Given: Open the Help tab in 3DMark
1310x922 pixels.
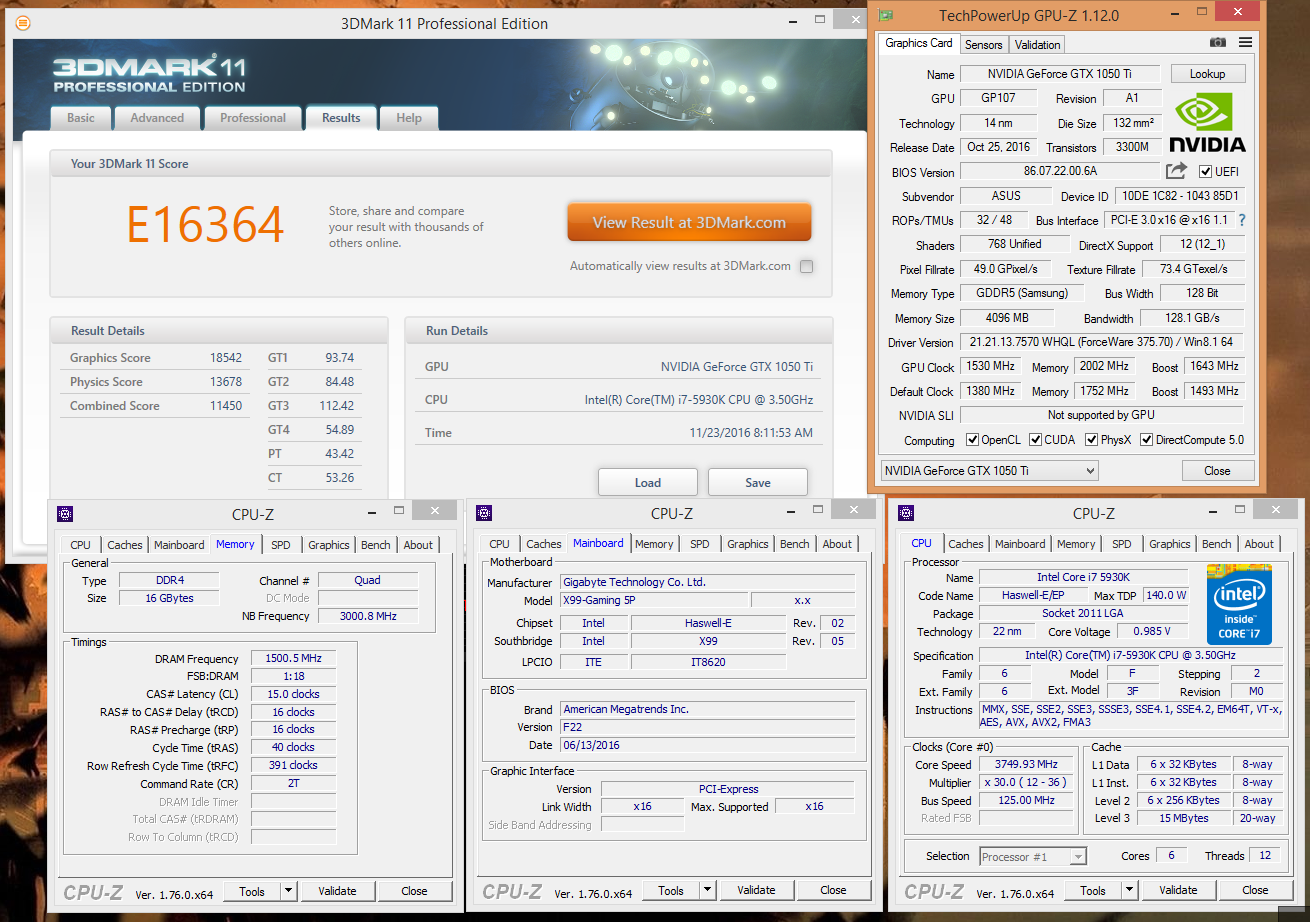Looking at the screenshot, I should coord(409,118).
